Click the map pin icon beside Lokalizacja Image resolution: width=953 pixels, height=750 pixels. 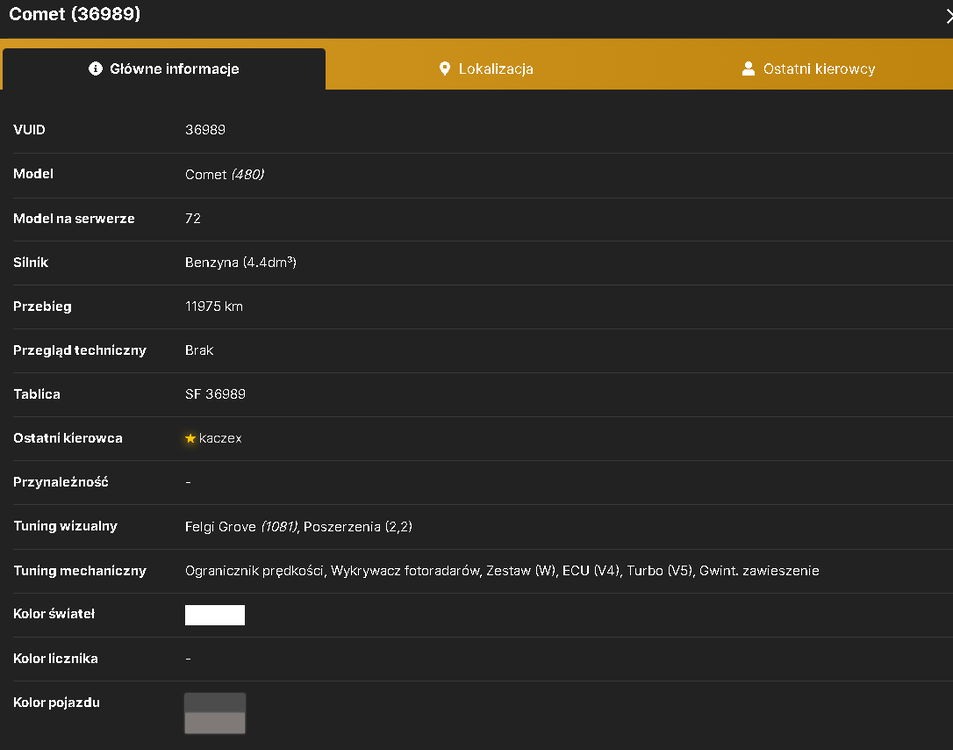pyautogui.click(x=445, y=69)
